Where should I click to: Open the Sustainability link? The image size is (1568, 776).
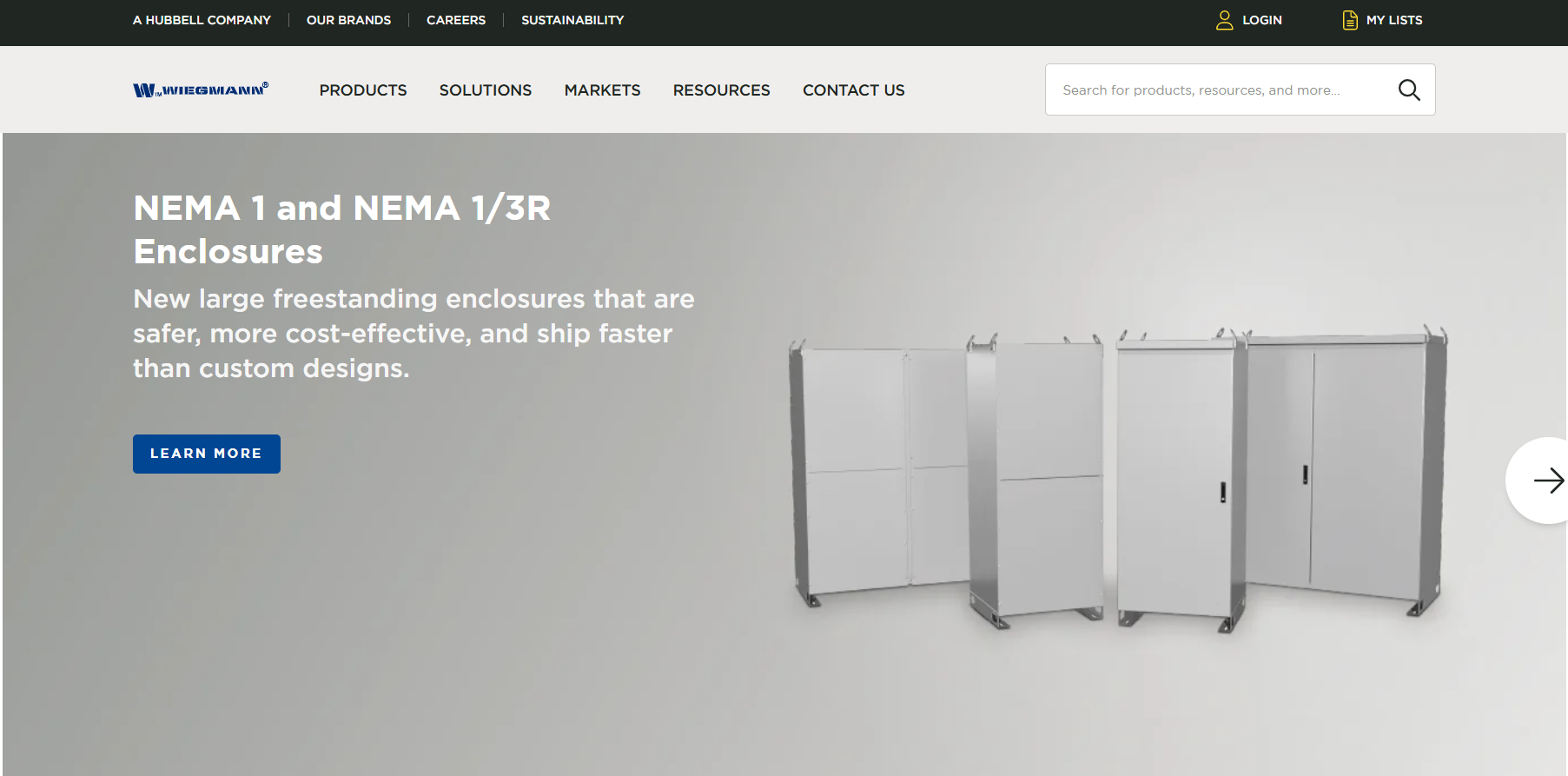coord(572,20)
